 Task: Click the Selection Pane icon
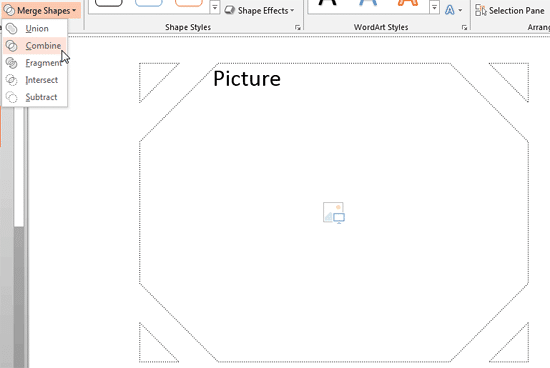tap(481, 11)
